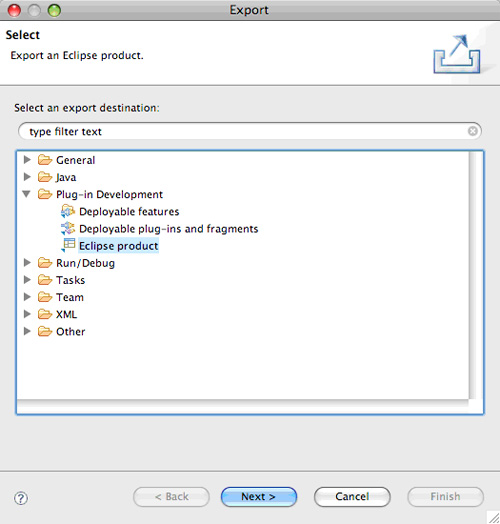500x524 pixels.
Task: Select the Other tree item
Action: pyautogui.click(x=71, y=332)
